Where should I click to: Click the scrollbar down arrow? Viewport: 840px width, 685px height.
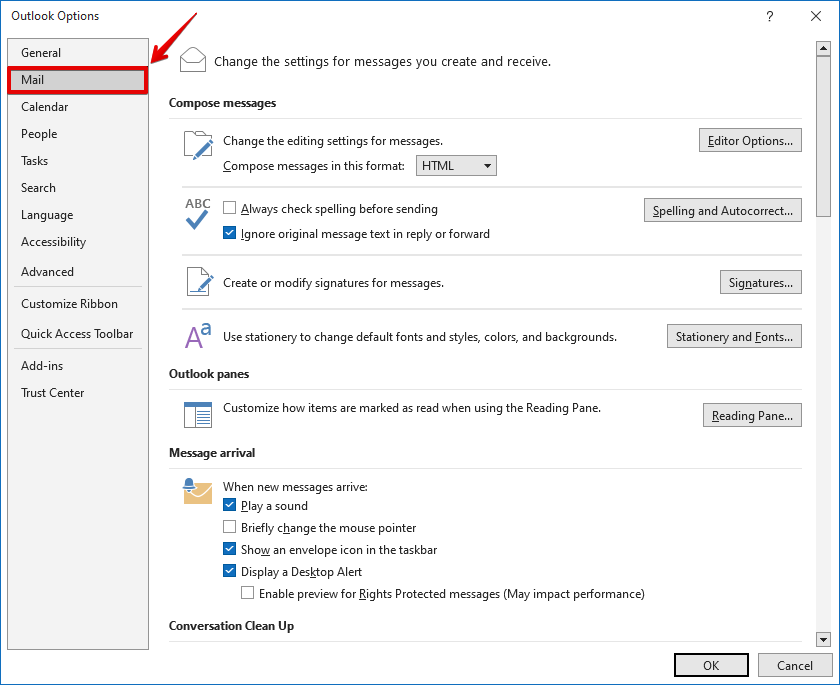[x=823, y=639]
